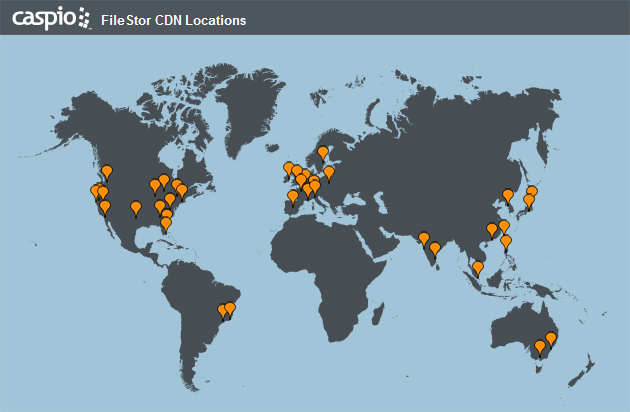Screen dimensions: 630x412
Task: Click the Seattle pin on the map
Action: pyautogui.click(x=107, y=171)
